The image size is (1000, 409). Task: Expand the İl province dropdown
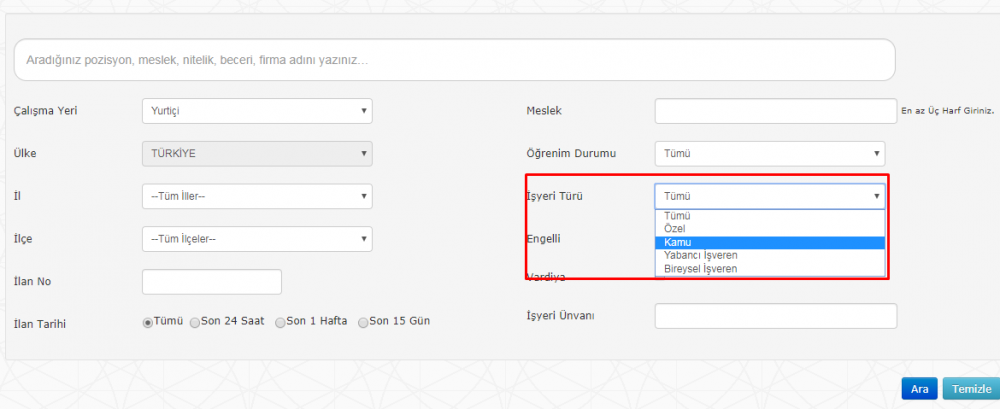257,196
